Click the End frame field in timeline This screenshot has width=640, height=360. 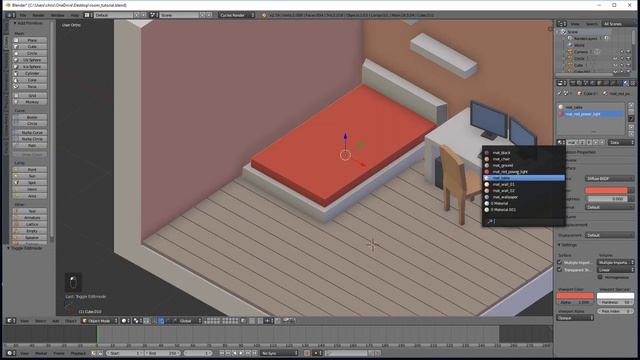pyautogui.click(x=162, y=353)
